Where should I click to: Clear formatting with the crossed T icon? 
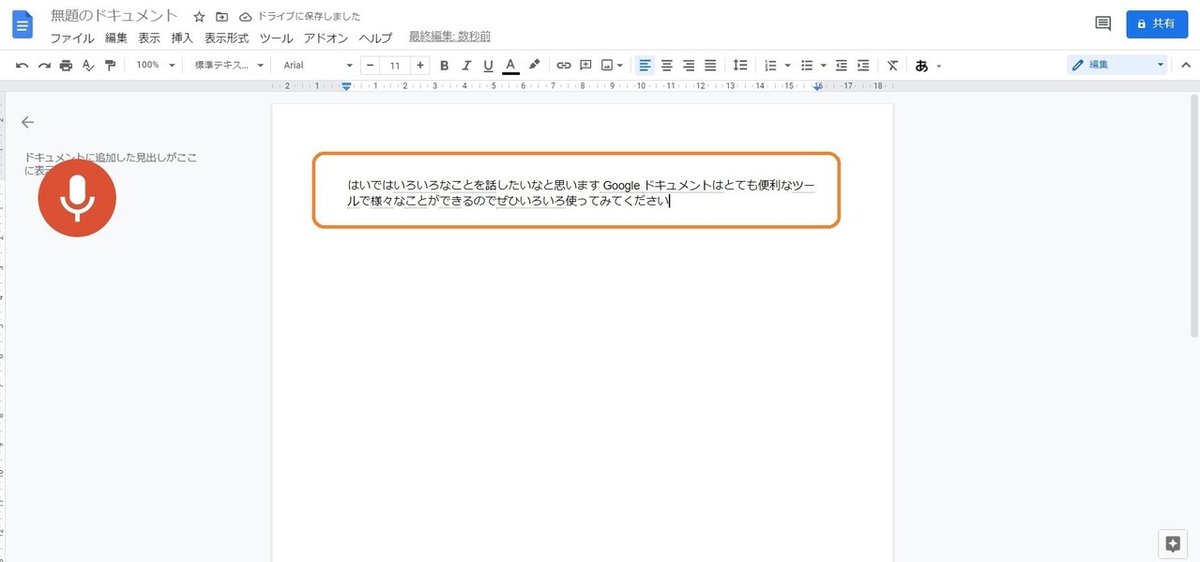pyautogui.click(x=893, y=65)
